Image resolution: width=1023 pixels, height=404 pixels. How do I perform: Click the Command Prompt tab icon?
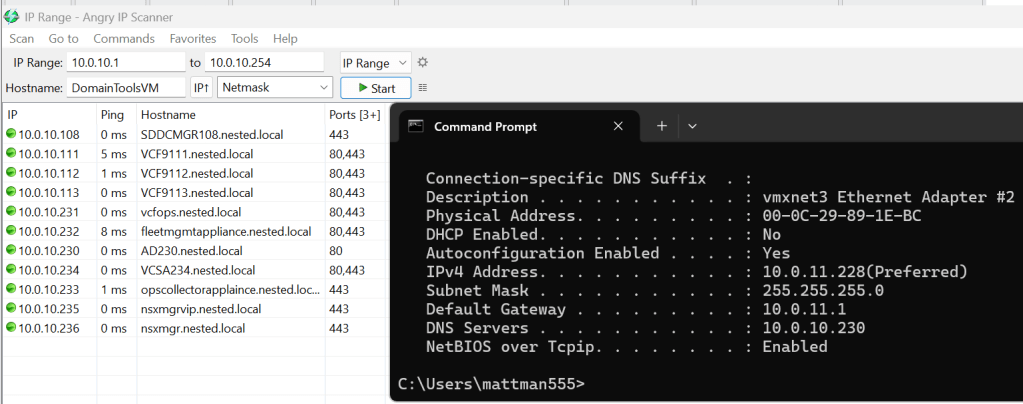415,127
